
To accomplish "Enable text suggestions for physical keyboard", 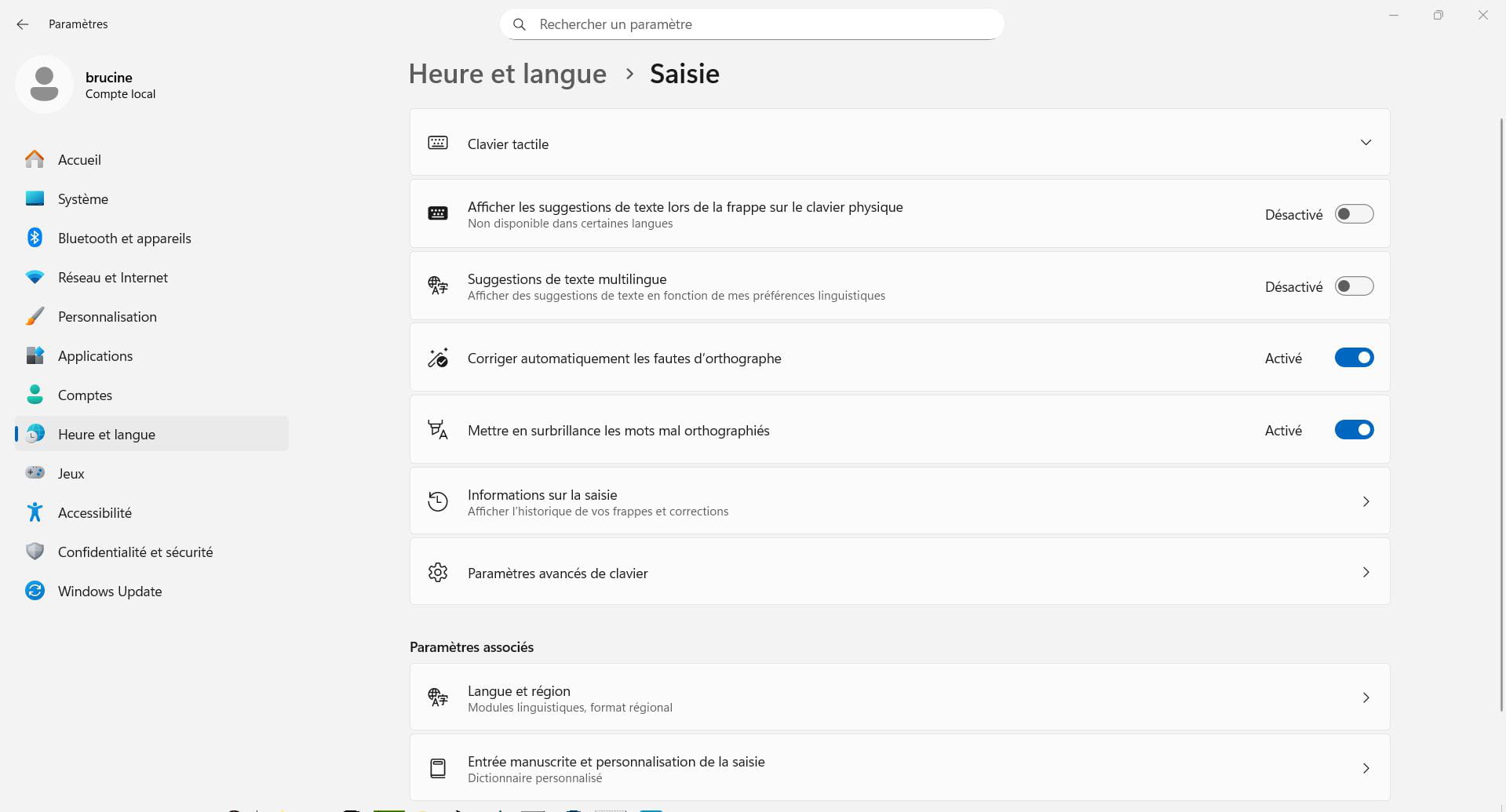I will click(x=1354, y=214).
